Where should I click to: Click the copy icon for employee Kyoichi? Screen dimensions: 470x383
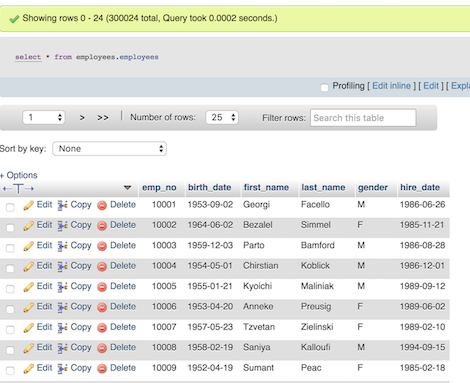click(x=62, y=287)
